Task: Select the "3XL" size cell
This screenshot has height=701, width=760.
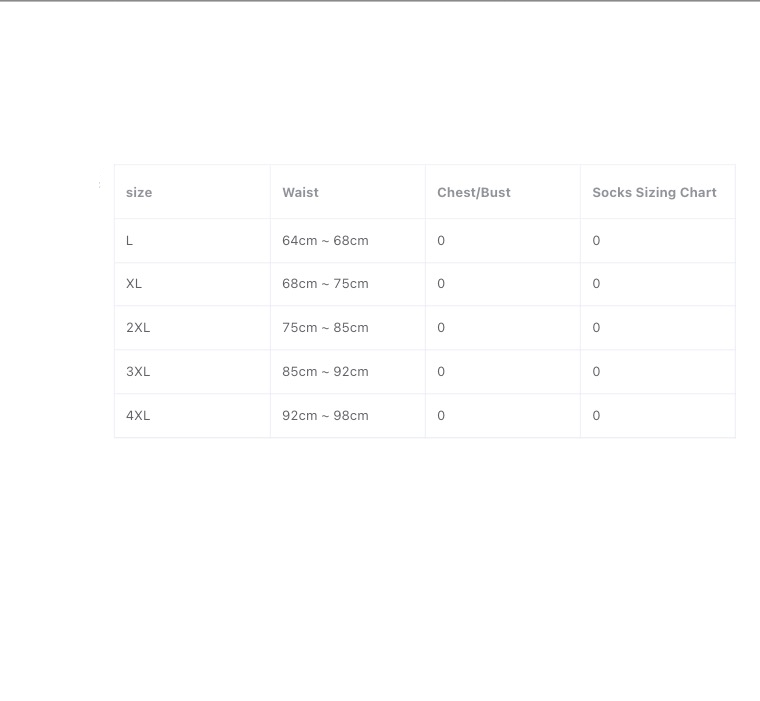Action: [138, 372]
